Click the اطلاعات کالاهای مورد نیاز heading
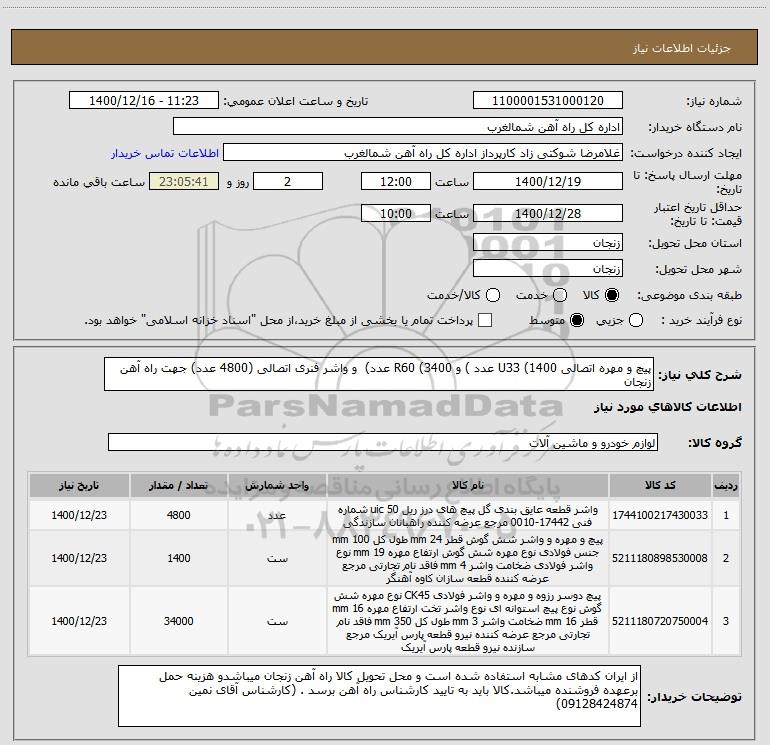The width and height of the screenshot is (770, 745). (x=668, y=407)
